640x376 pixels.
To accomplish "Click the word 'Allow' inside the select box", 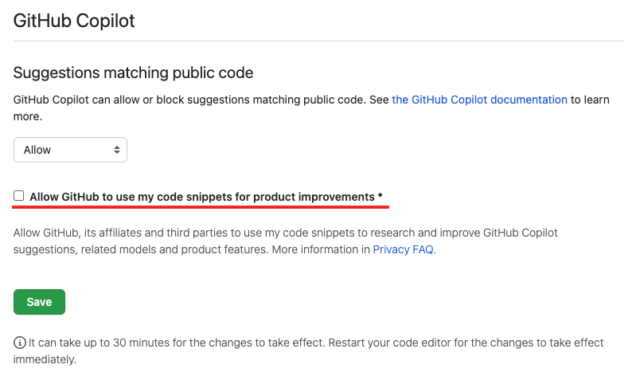I will (x=37, y=150).
